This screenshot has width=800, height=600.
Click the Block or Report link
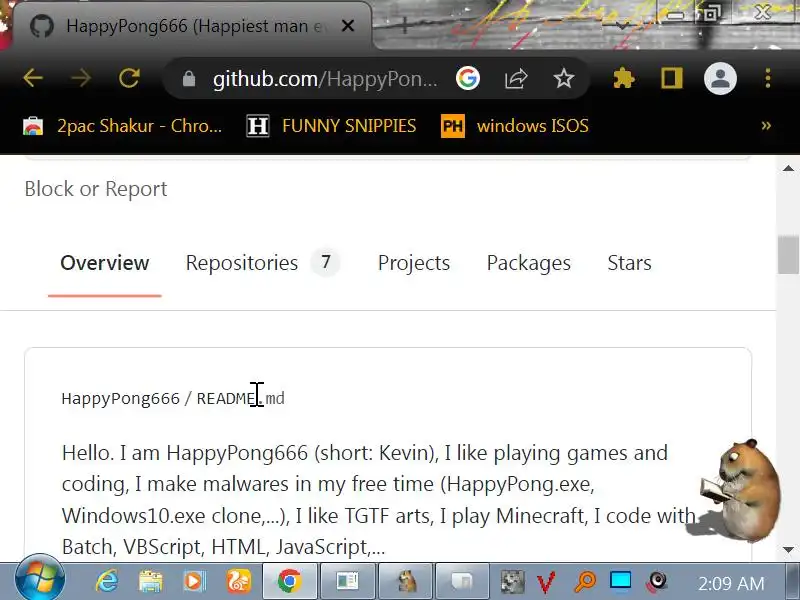coord(96,189)
